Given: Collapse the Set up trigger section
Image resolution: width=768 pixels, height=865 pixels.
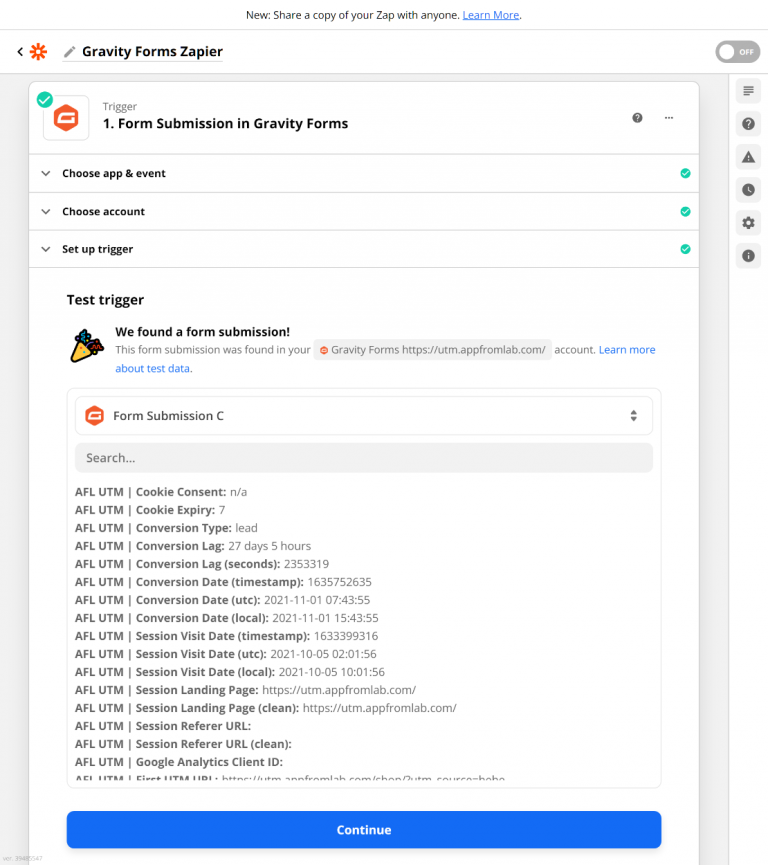Looking at the screenshot, I should (45, 249).
